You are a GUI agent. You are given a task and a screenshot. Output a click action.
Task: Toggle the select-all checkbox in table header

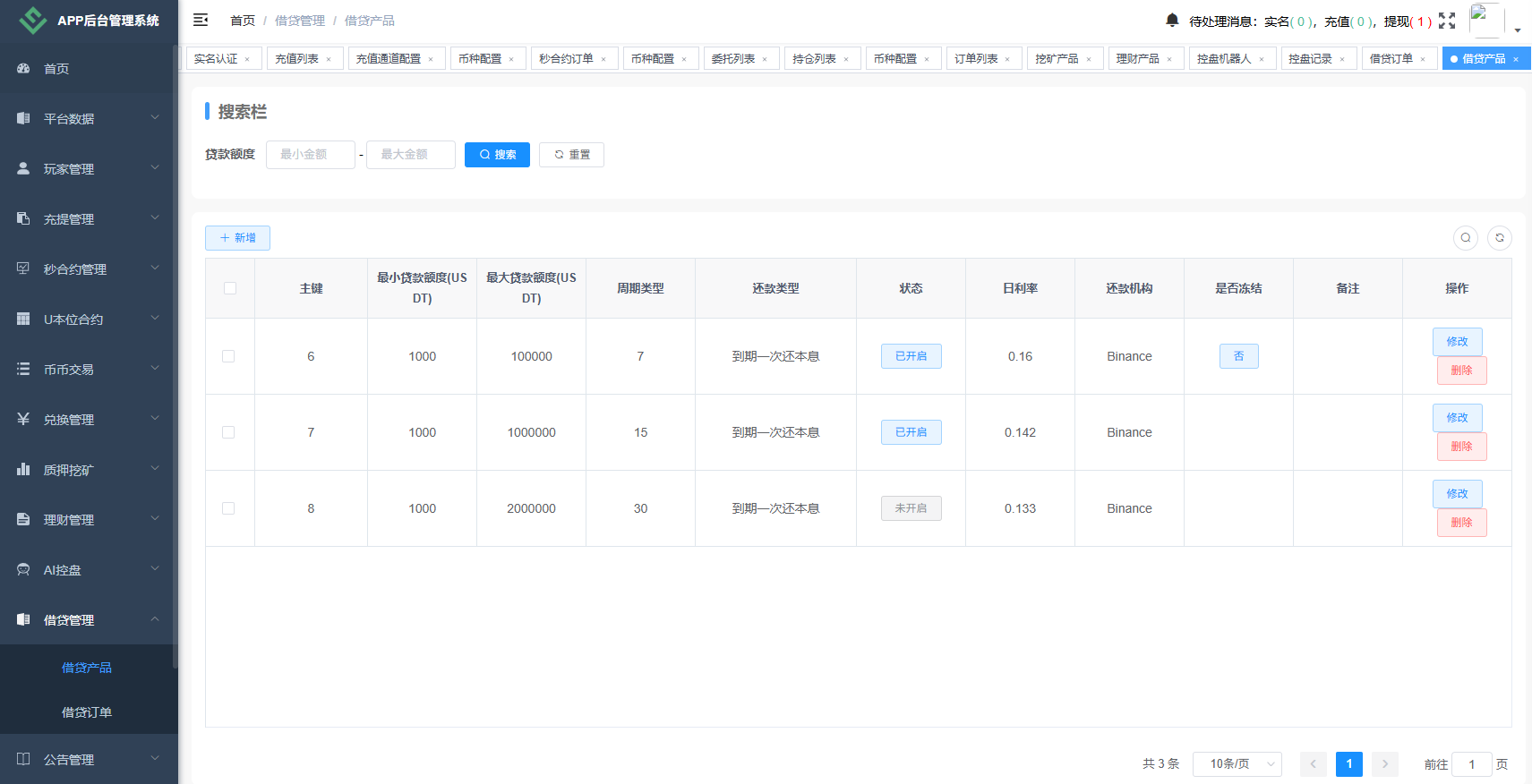coord(230,288)
